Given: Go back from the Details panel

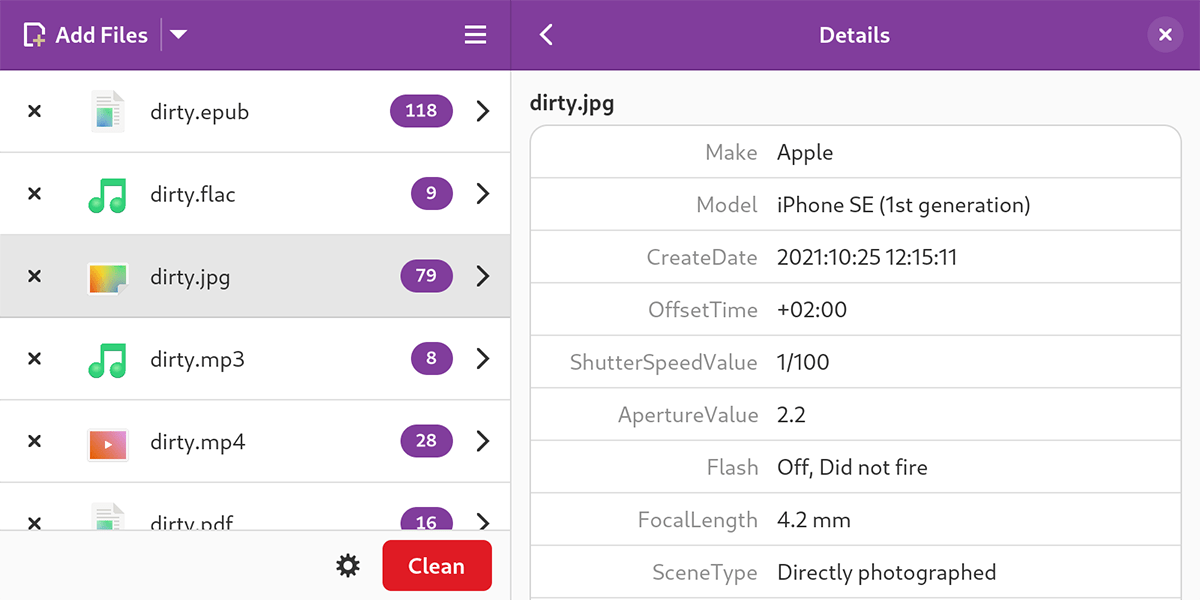Looking at the screenshot, I should tap(546, 34).
